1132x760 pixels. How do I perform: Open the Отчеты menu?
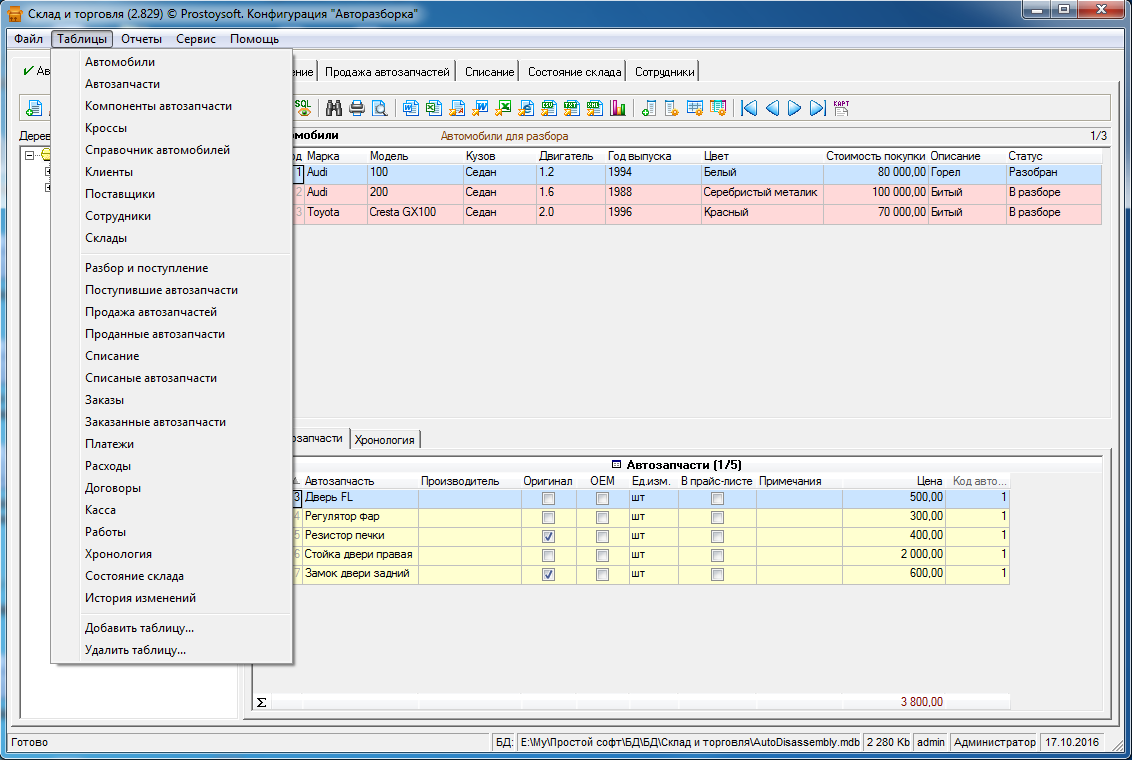pyautogui.click(x=141, y=39)
